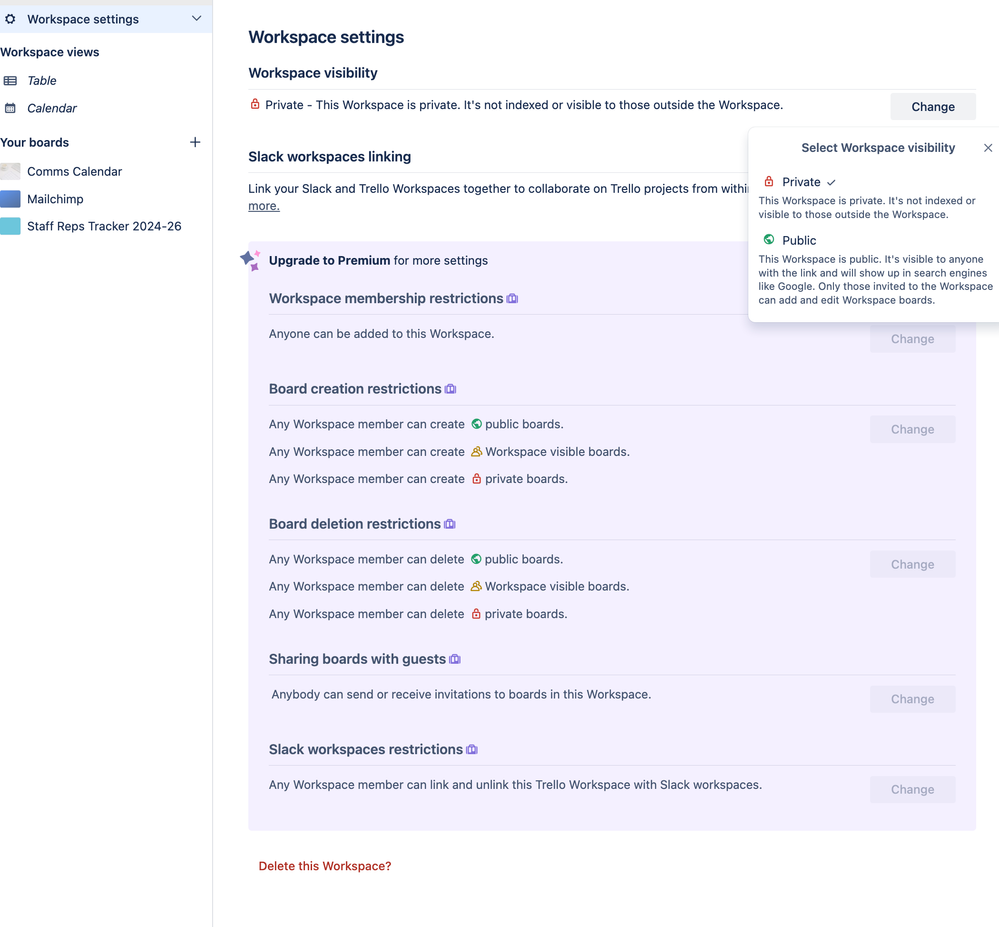999x927 pixels.
Task: Click the Upgrade to Premium link
Action: pos(329,261)
